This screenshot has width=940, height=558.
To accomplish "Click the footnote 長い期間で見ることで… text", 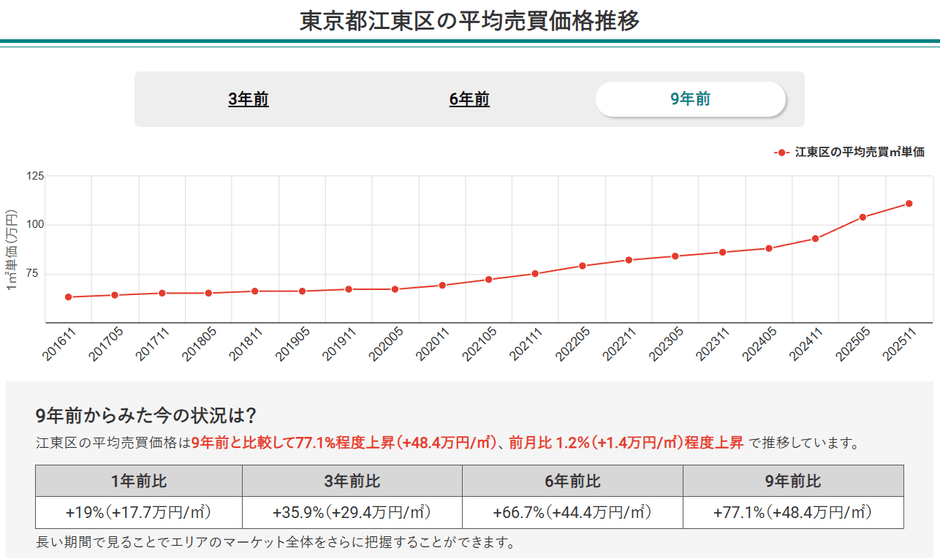I will pyautogui.click(x=276, y=543).
